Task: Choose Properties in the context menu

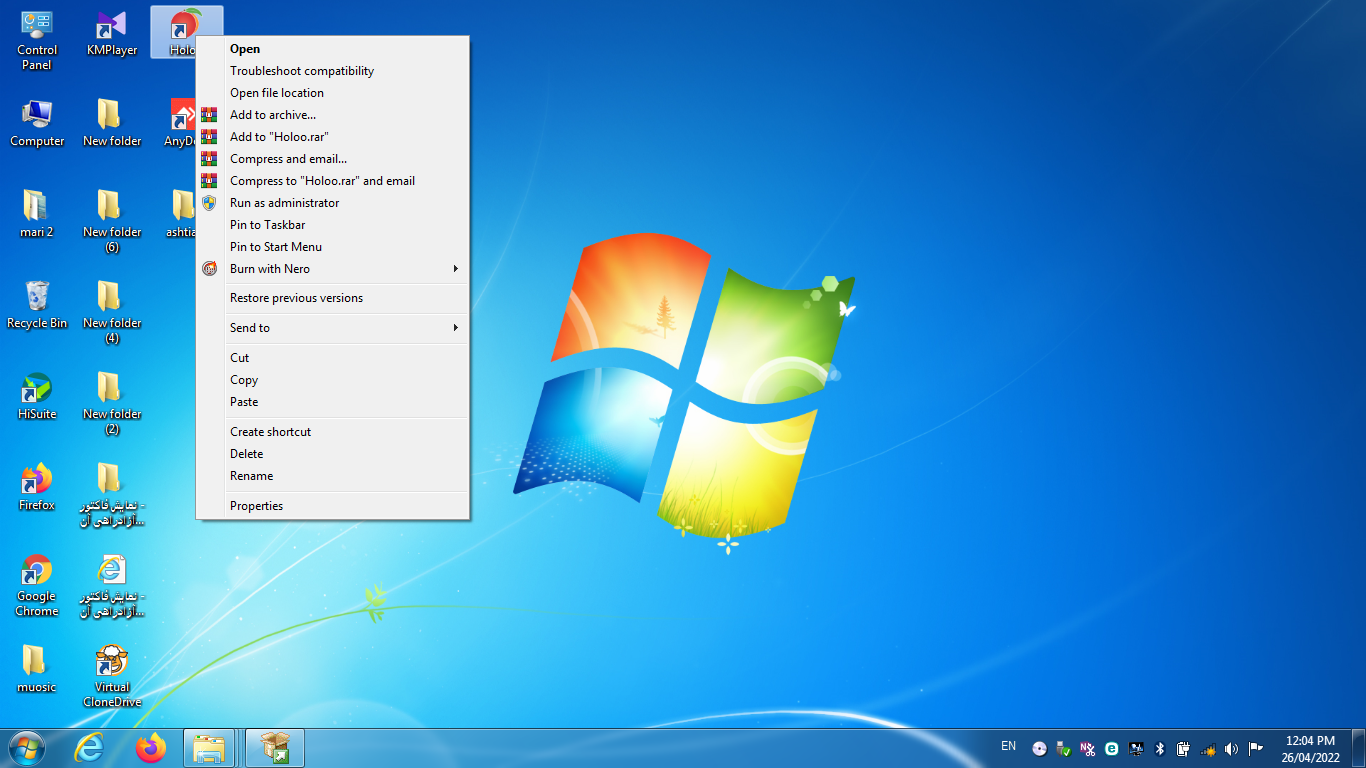Action: (333, 506)
